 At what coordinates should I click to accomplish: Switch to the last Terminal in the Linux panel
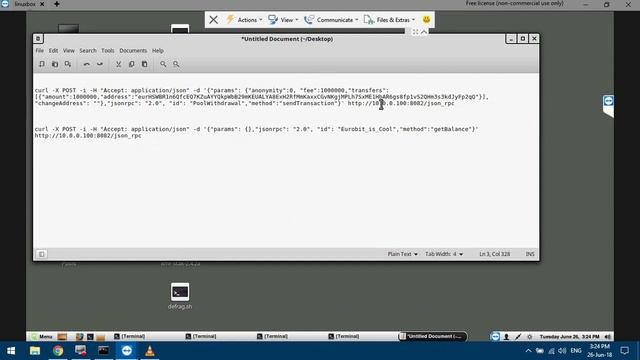344,336
